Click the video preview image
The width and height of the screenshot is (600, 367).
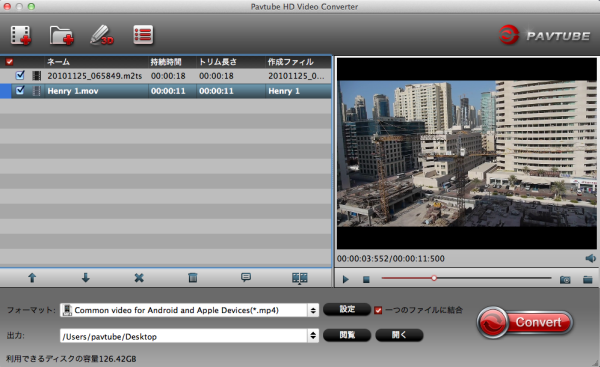[x=467, y=153]
